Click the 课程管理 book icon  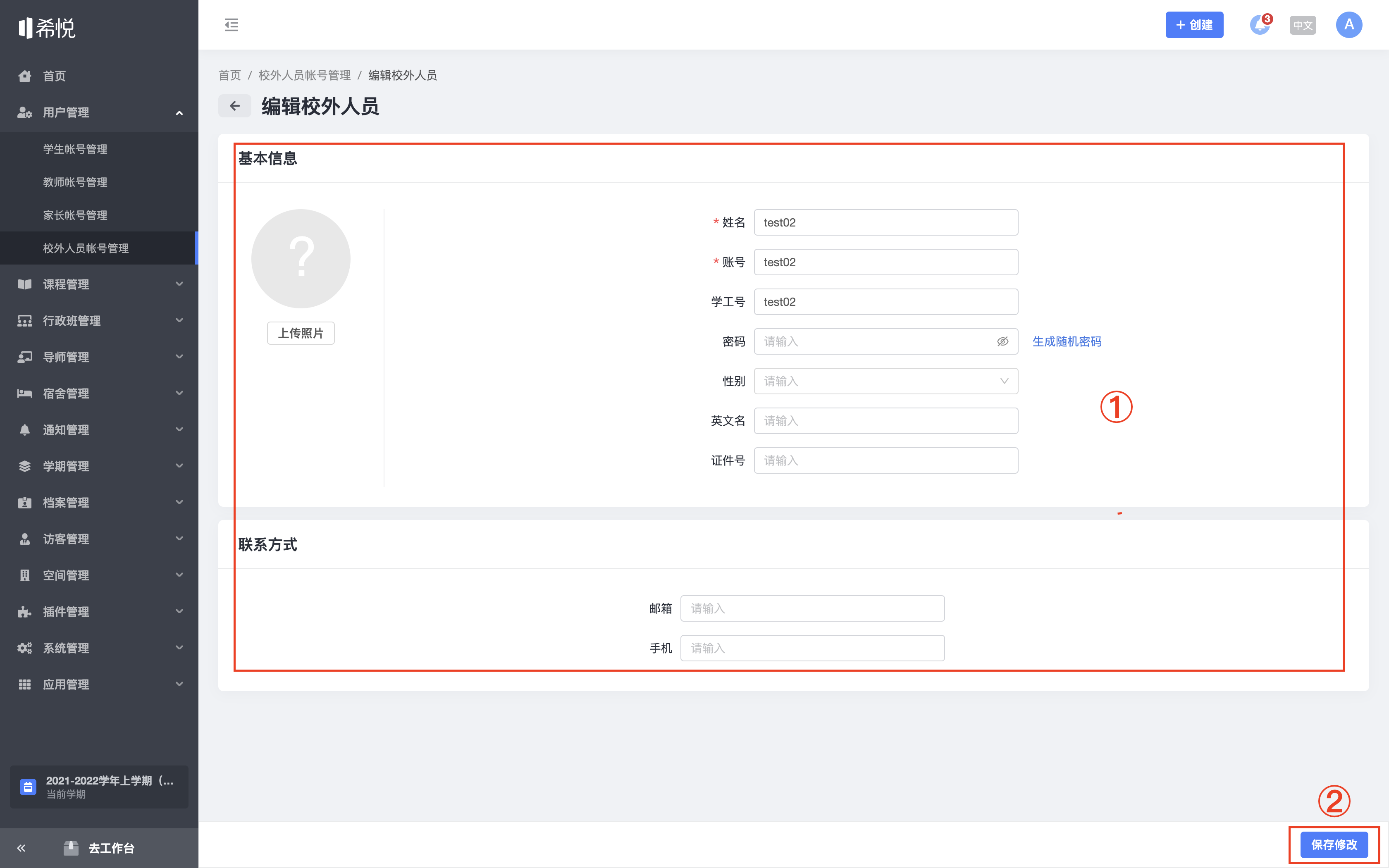point(25,284)
